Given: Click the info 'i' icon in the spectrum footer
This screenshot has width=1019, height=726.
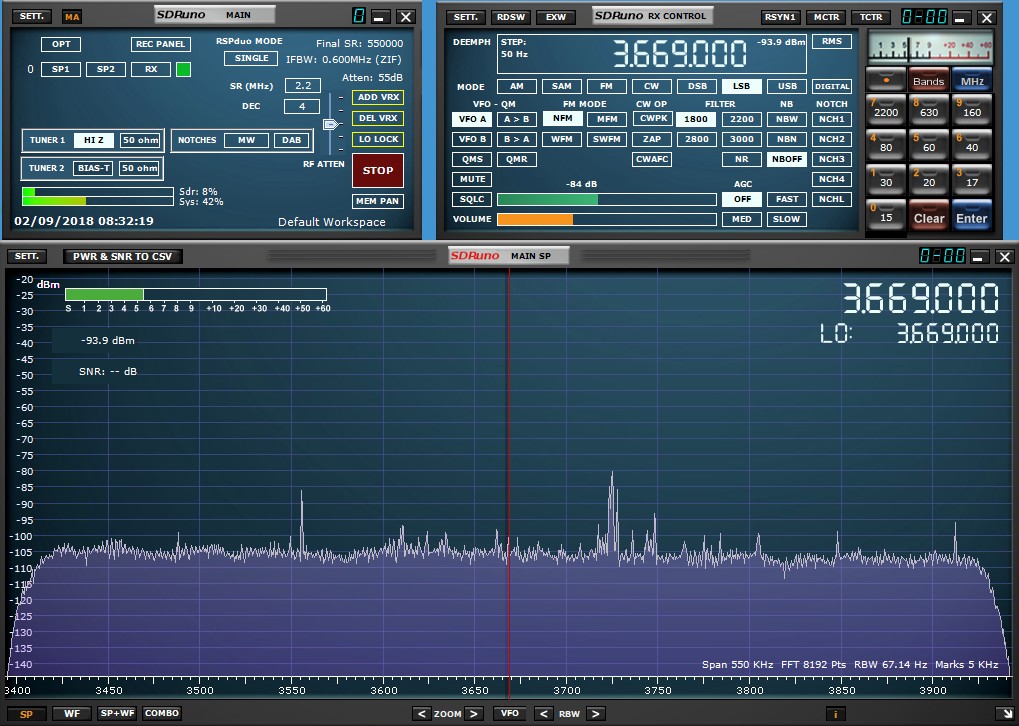Looking at the screenshot, I should 836,714.
